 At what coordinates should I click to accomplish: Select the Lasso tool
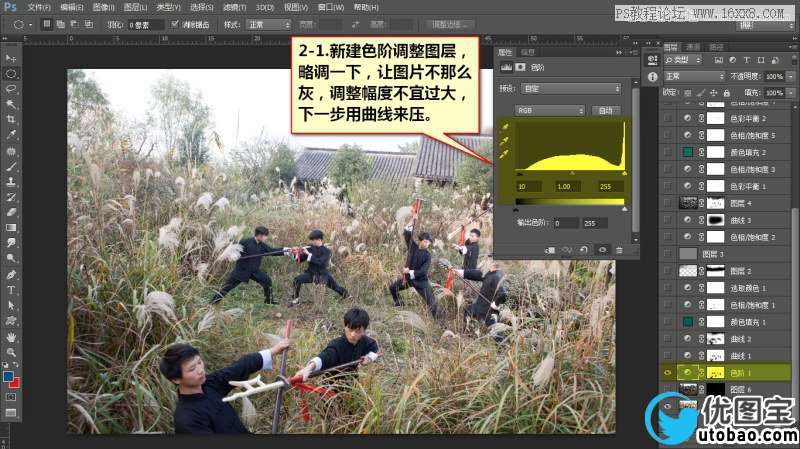tap(11, 89)
